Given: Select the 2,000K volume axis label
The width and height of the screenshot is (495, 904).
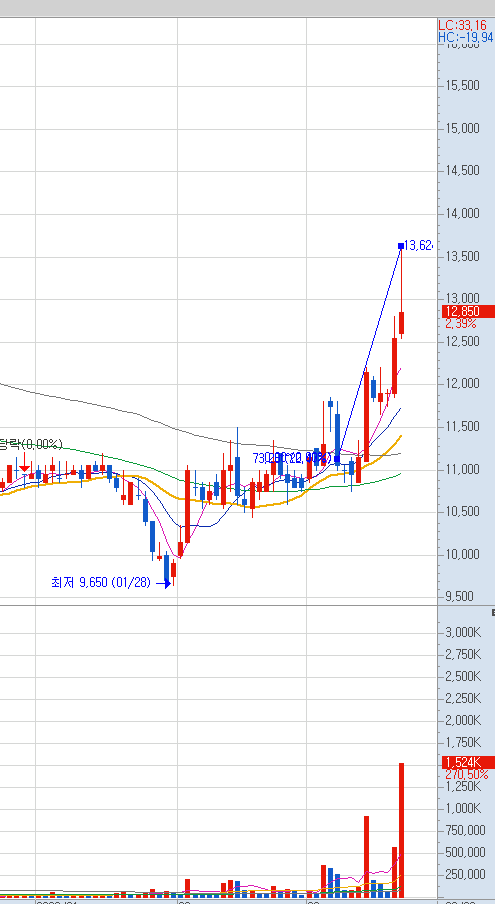Looking at the screenshot, I should (463, 721).
